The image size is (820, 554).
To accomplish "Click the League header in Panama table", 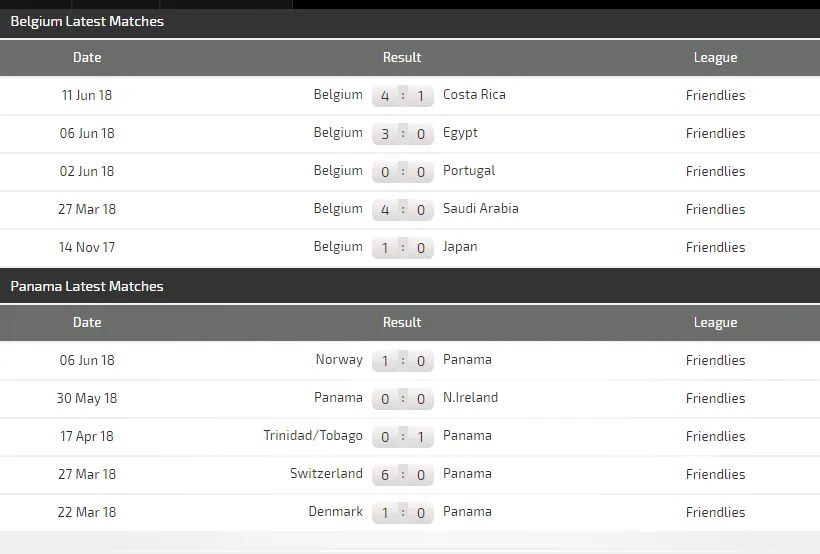I will [x=715, y=322].
